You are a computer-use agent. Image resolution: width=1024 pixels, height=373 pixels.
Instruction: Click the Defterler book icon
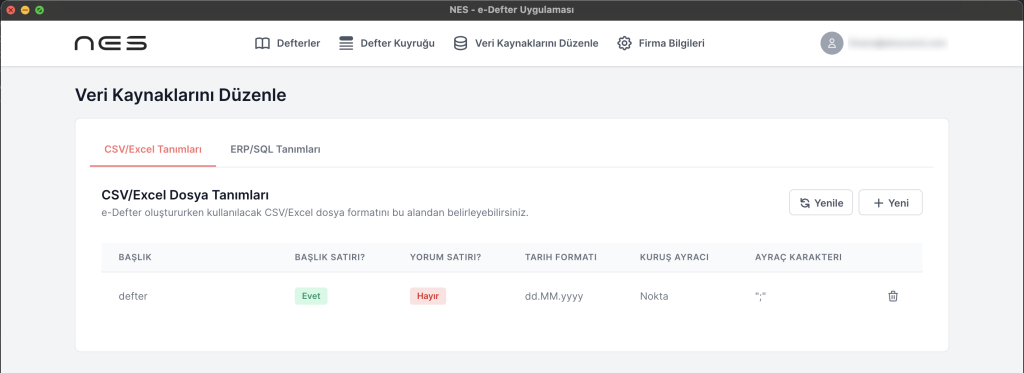point(262,44)
